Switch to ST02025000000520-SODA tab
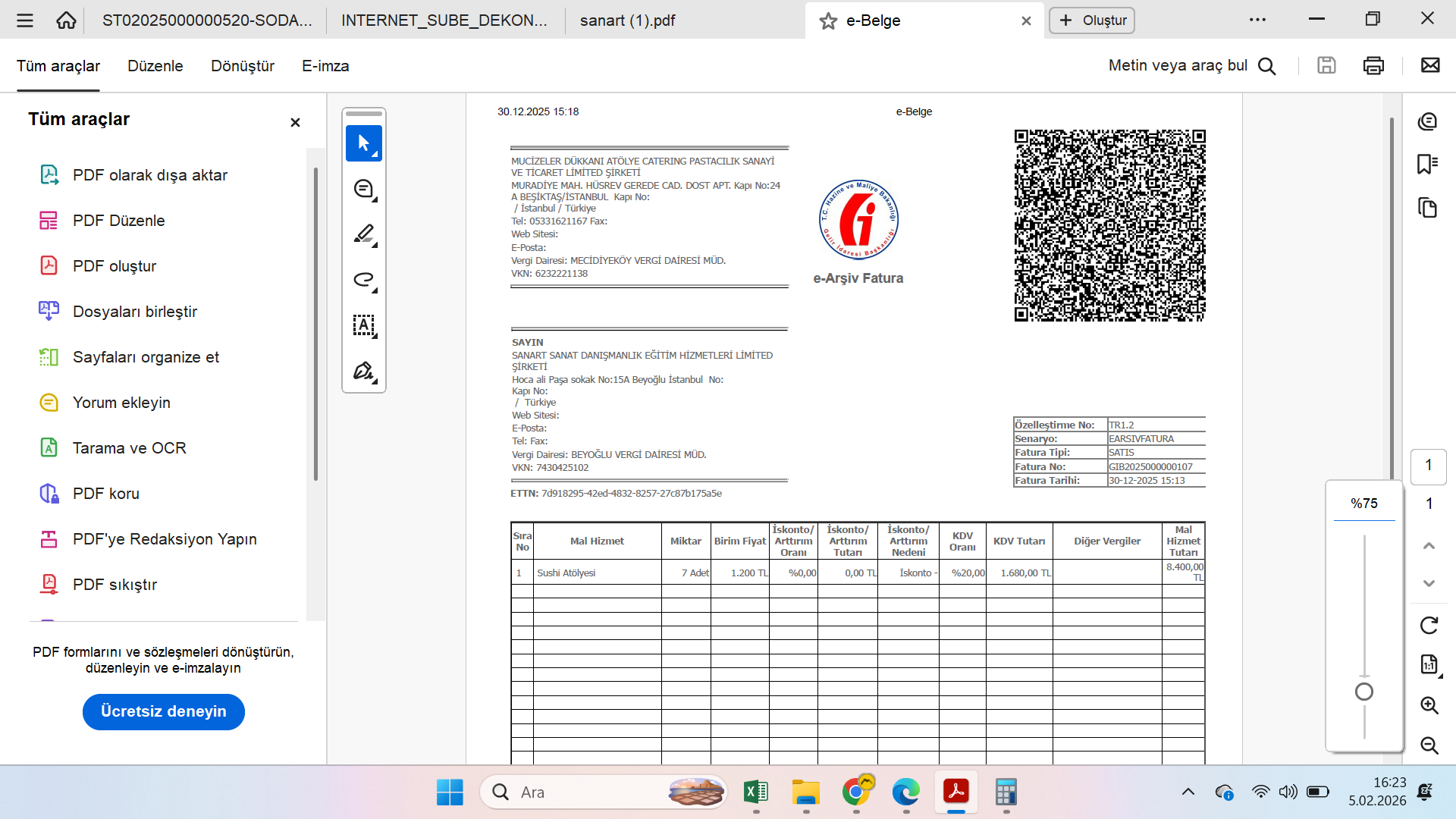Screen dimensions: 1456x819 coord(207,20)
